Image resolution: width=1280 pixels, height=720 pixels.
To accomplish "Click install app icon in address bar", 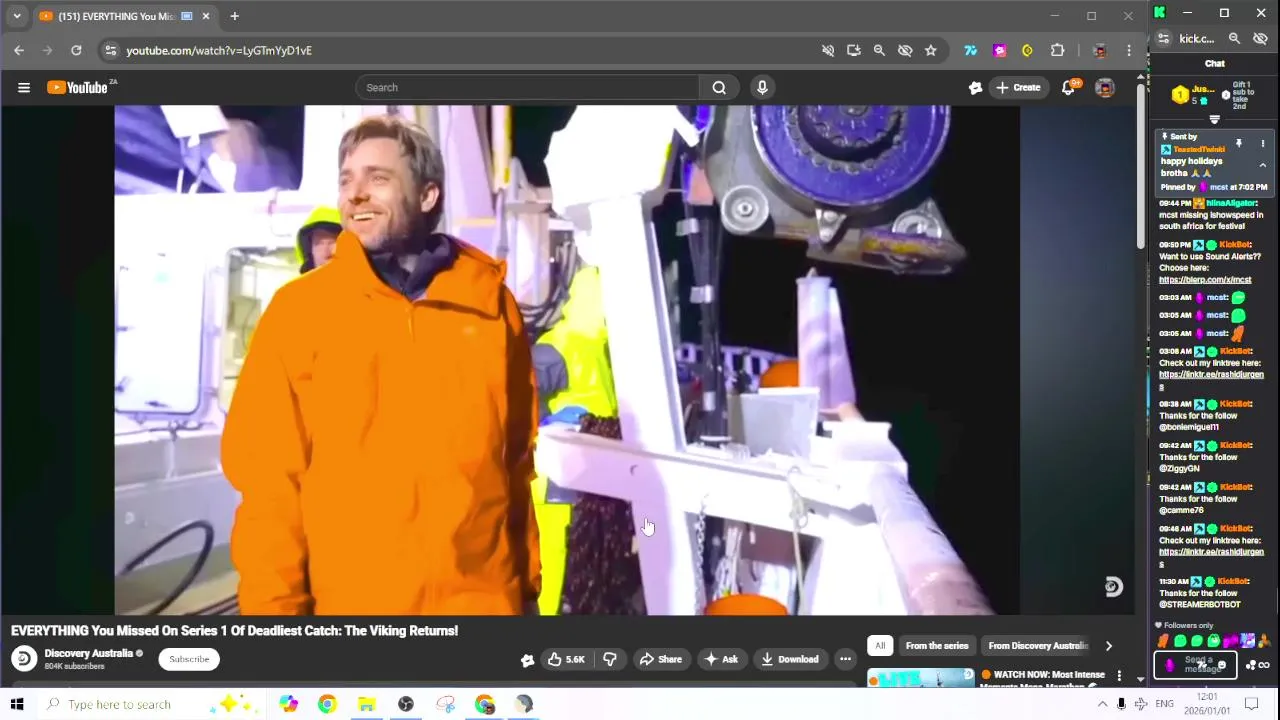I will click(853, 50).
